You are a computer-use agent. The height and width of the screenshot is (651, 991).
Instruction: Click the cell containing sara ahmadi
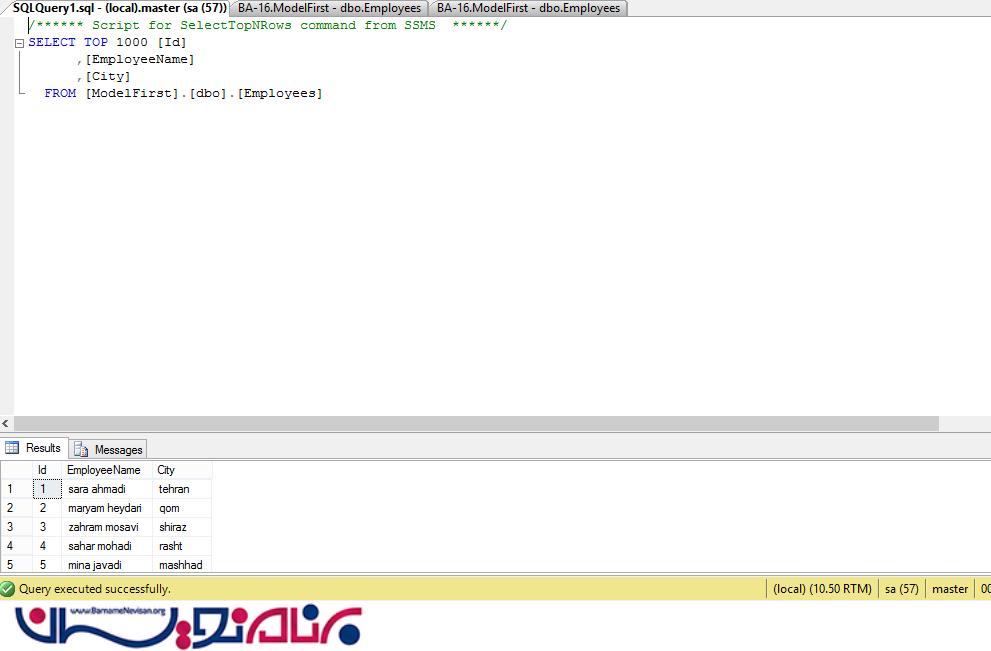(x=97, y=489)
